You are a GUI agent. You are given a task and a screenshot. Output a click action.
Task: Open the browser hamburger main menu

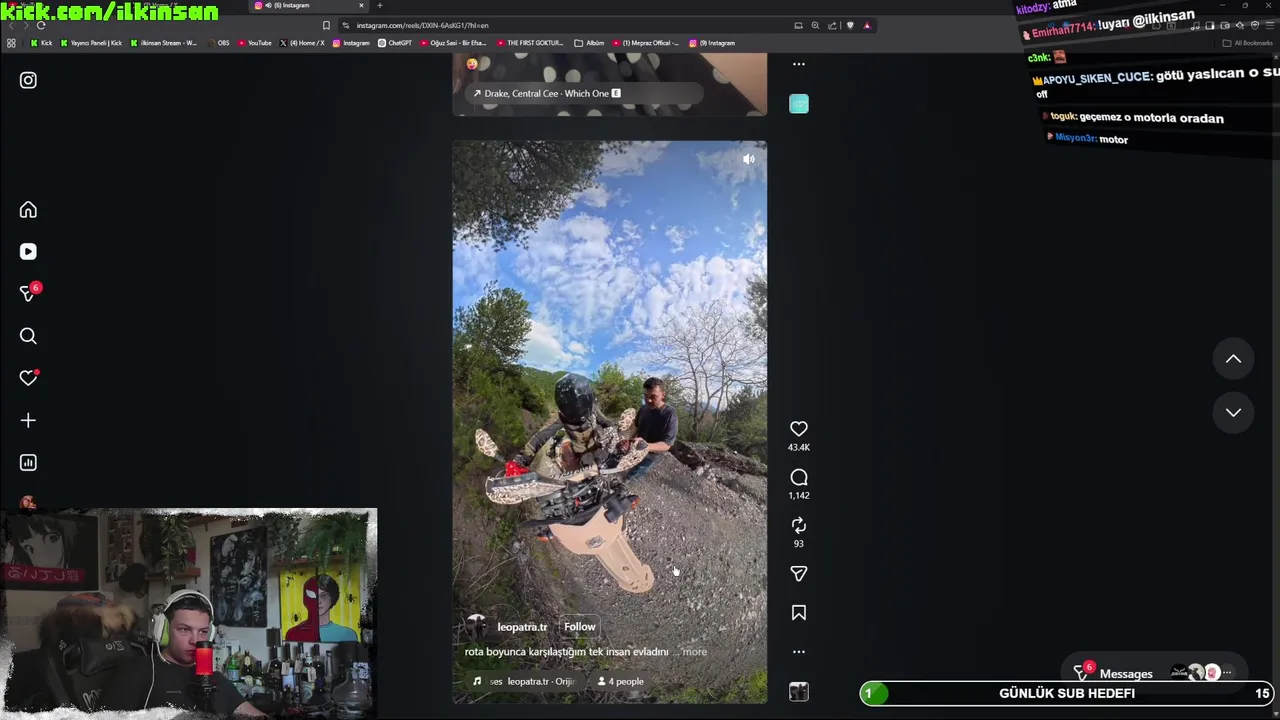pos(1270,25)
